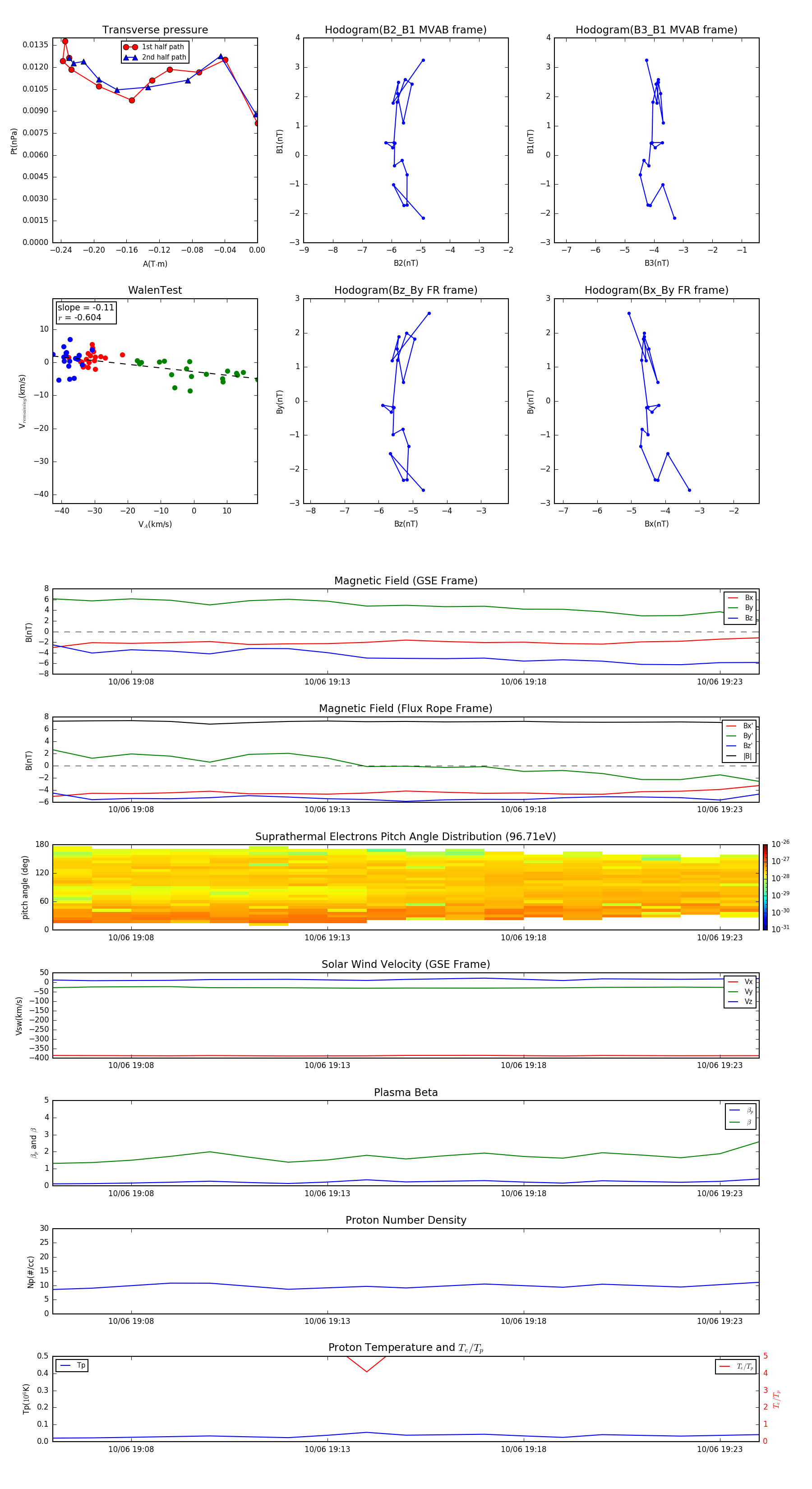Select the "Bx'" flux rope legend entry
Image resolution: width=812 pixels, height=1489 pixels.
[740, 726]
